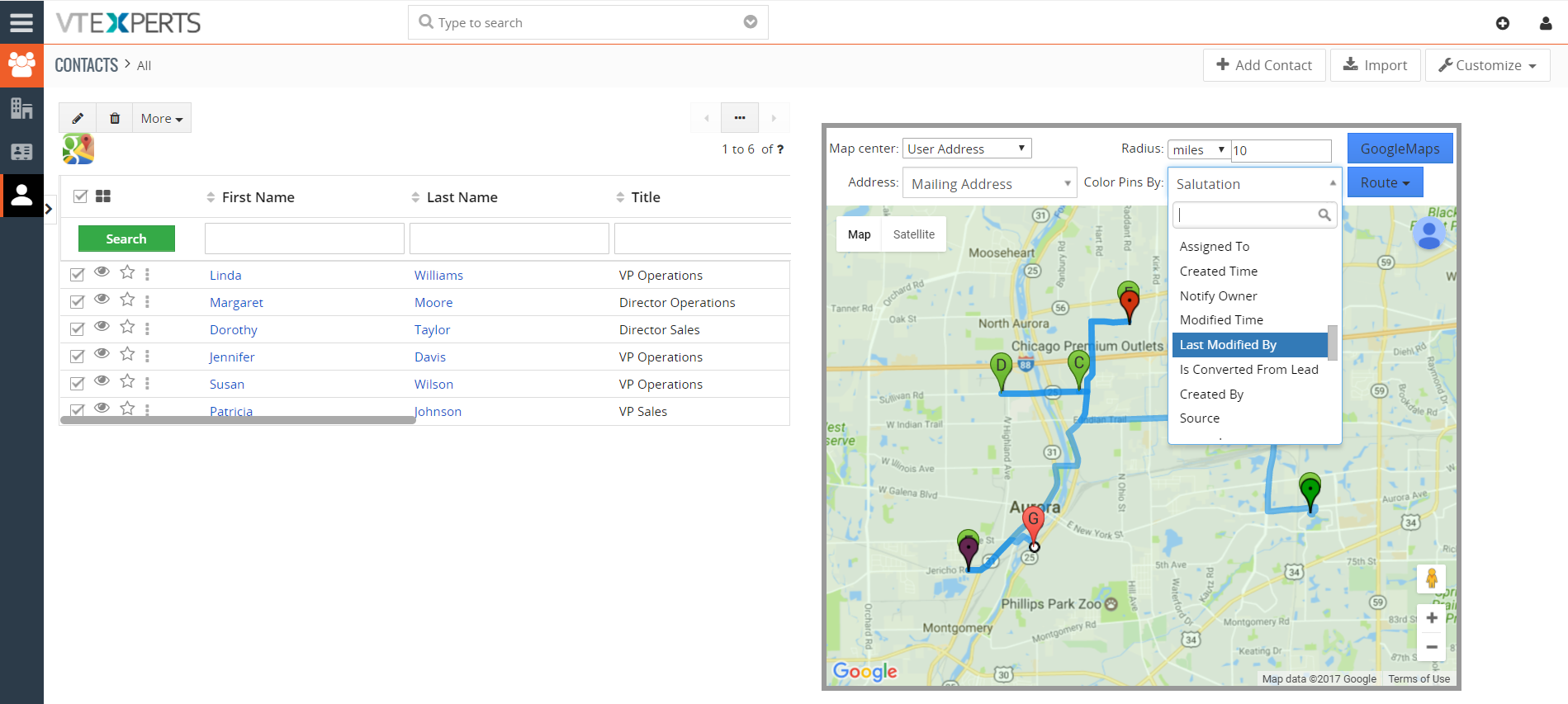The image size is (1568, 704).
Task: Switch map to Satellite view
Action: pyautogui.click(x=913, y=234)
